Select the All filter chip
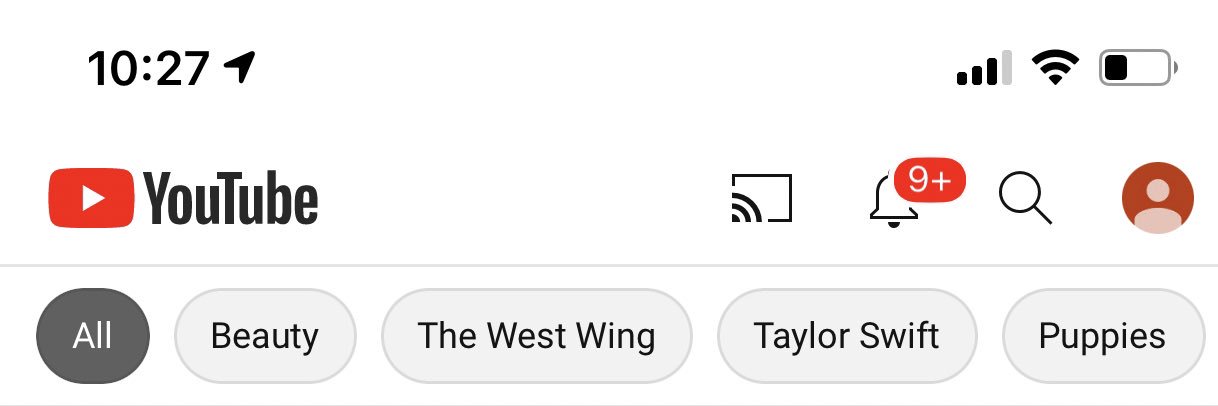The height and width of the screenshot is (406, 1218). click(92, 336)
